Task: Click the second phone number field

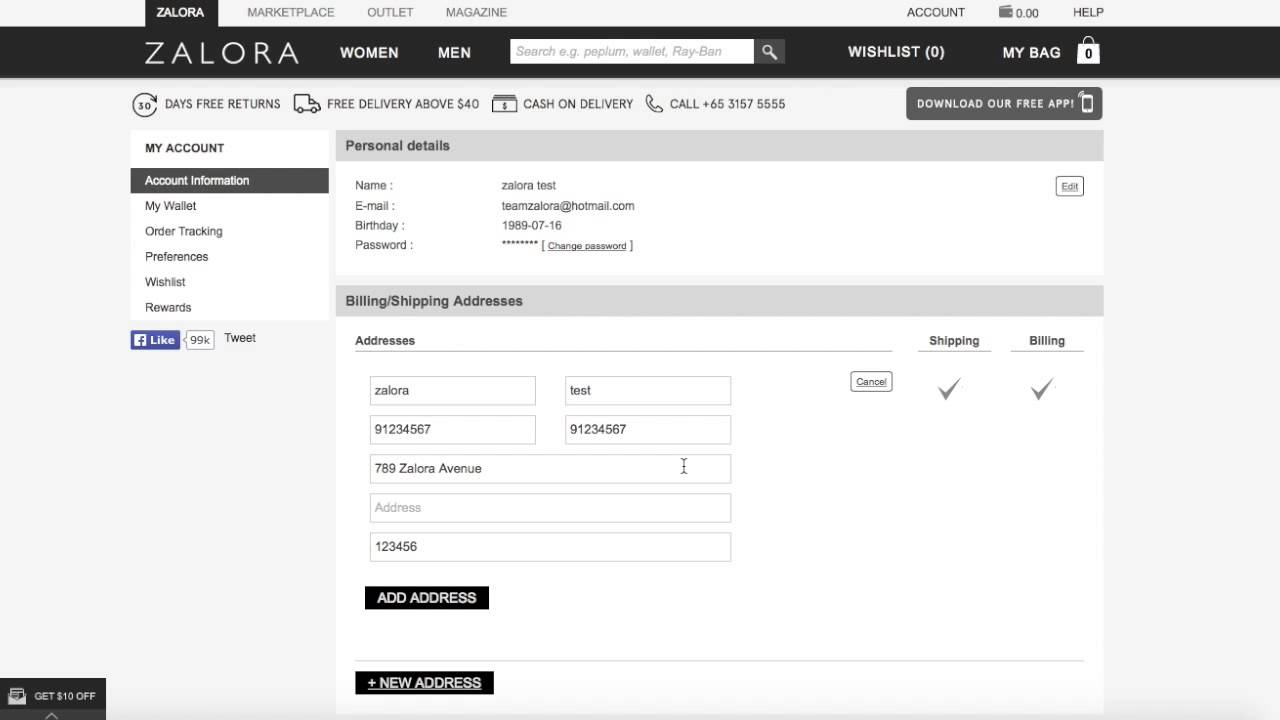Action: point(648,429)
